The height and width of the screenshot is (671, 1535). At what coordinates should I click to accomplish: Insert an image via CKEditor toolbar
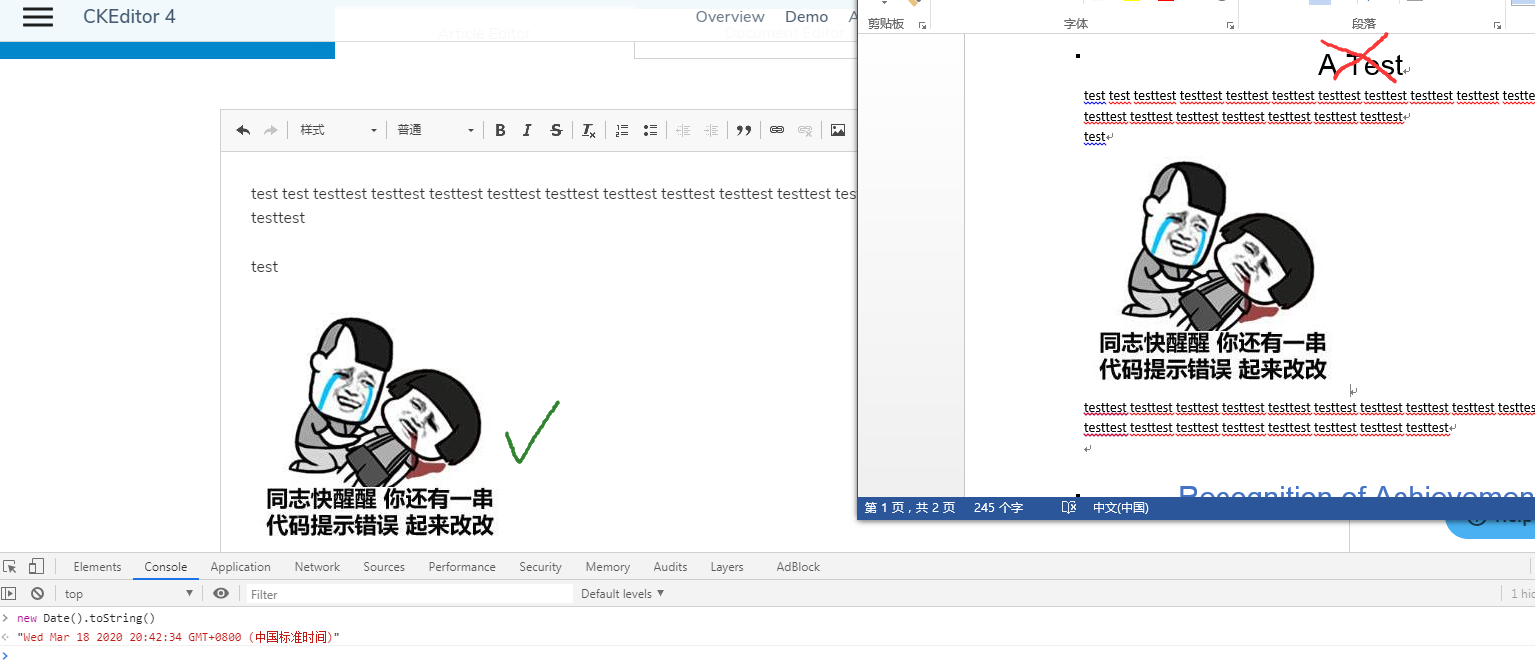click(x=838, y=130)
